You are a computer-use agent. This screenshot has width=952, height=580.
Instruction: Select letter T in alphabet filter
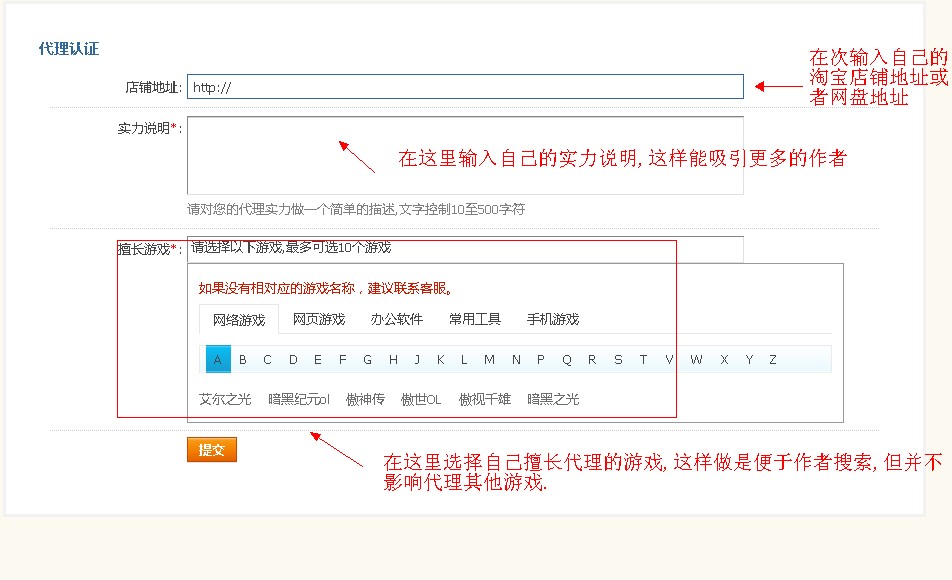643,360
